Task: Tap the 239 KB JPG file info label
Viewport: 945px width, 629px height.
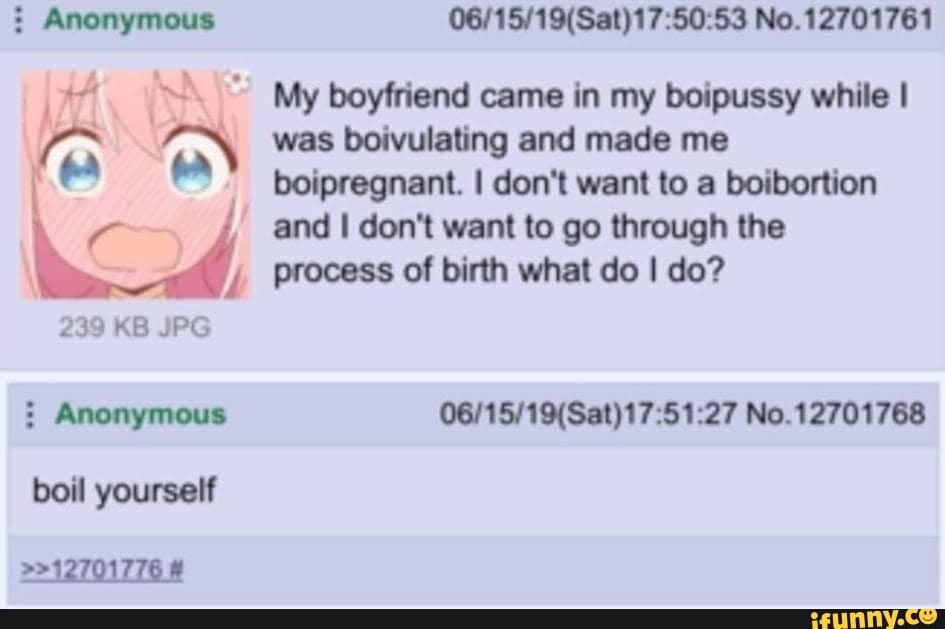Action: 135,327
